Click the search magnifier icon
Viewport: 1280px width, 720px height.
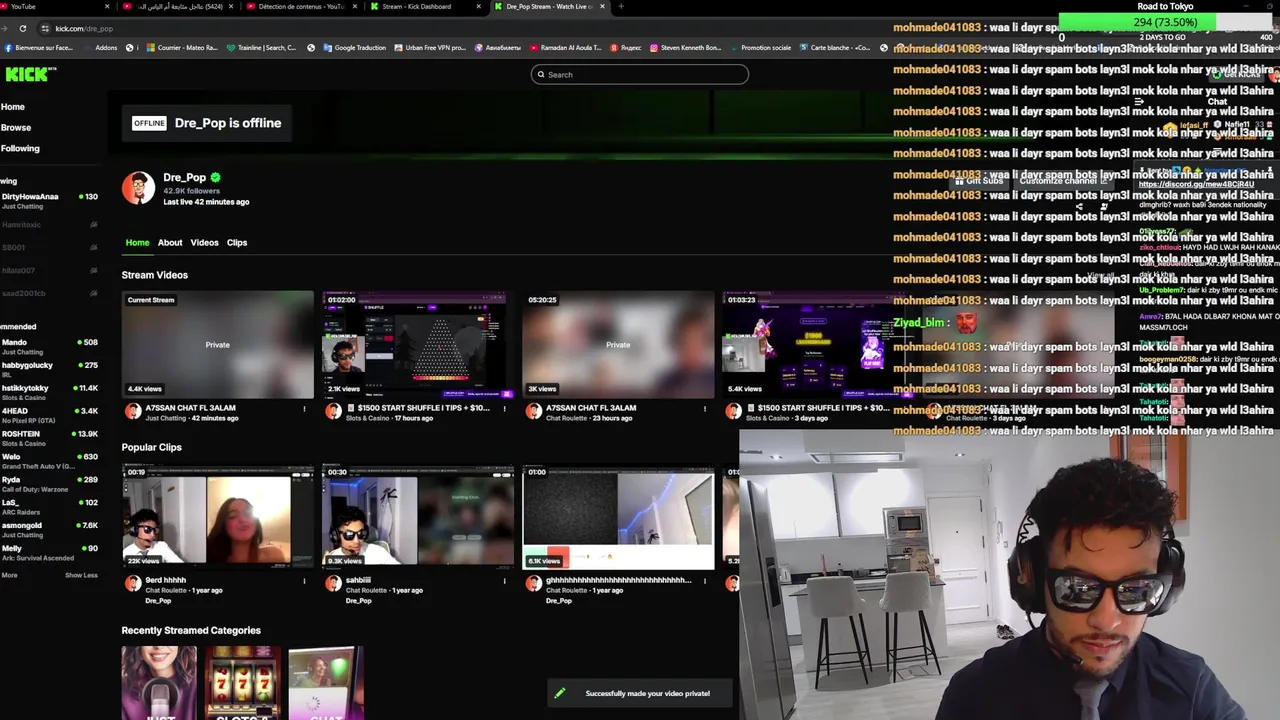pos(541,74)
